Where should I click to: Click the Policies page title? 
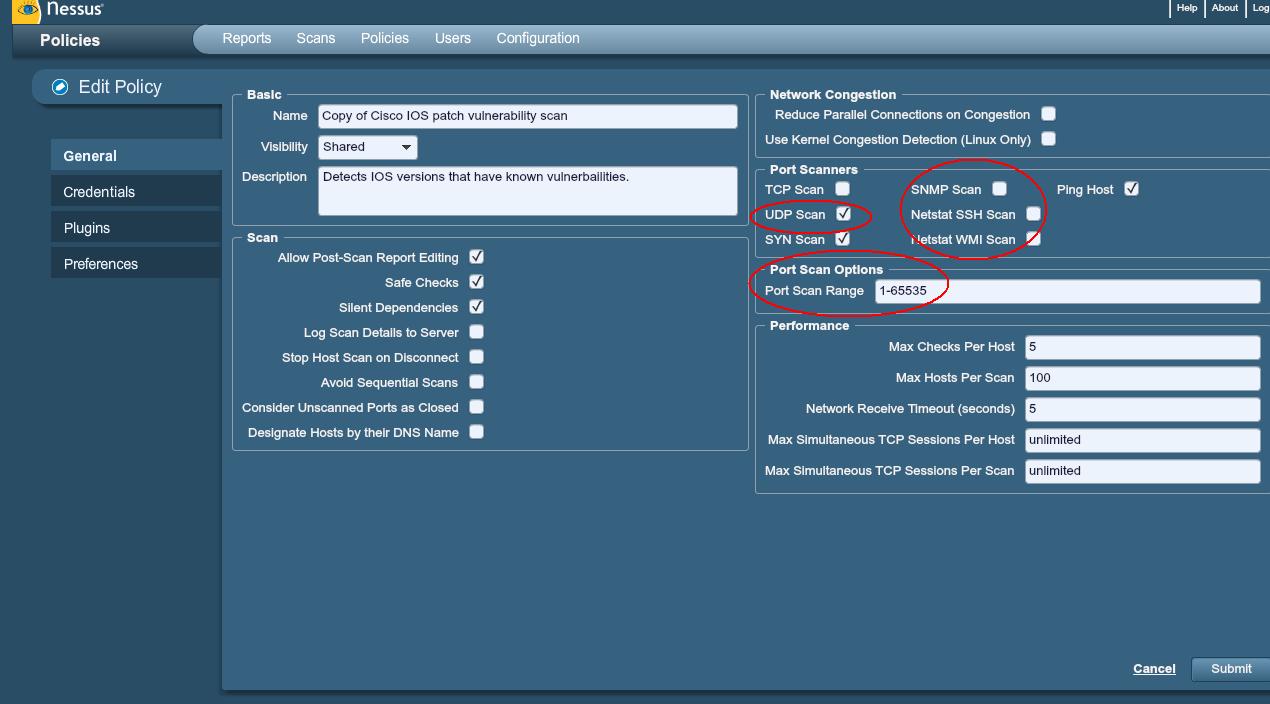click(70, 40)
